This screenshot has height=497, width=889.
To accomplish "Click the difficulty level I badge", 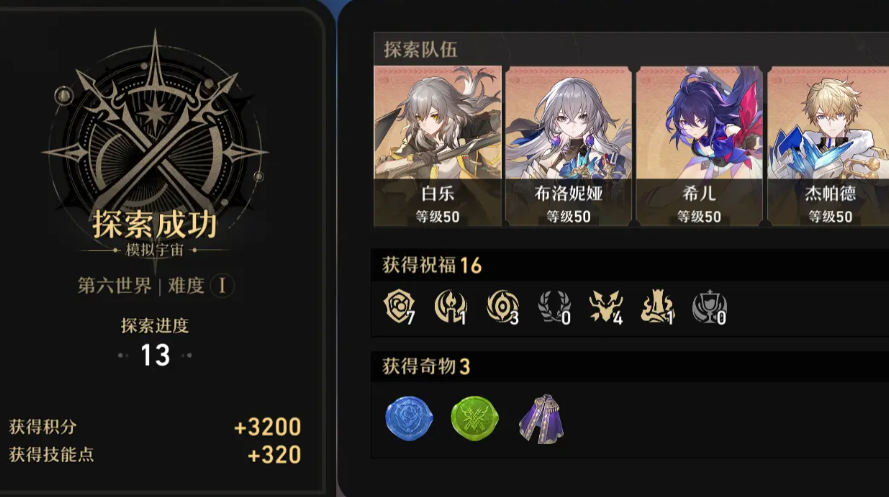I will (222, 286).
